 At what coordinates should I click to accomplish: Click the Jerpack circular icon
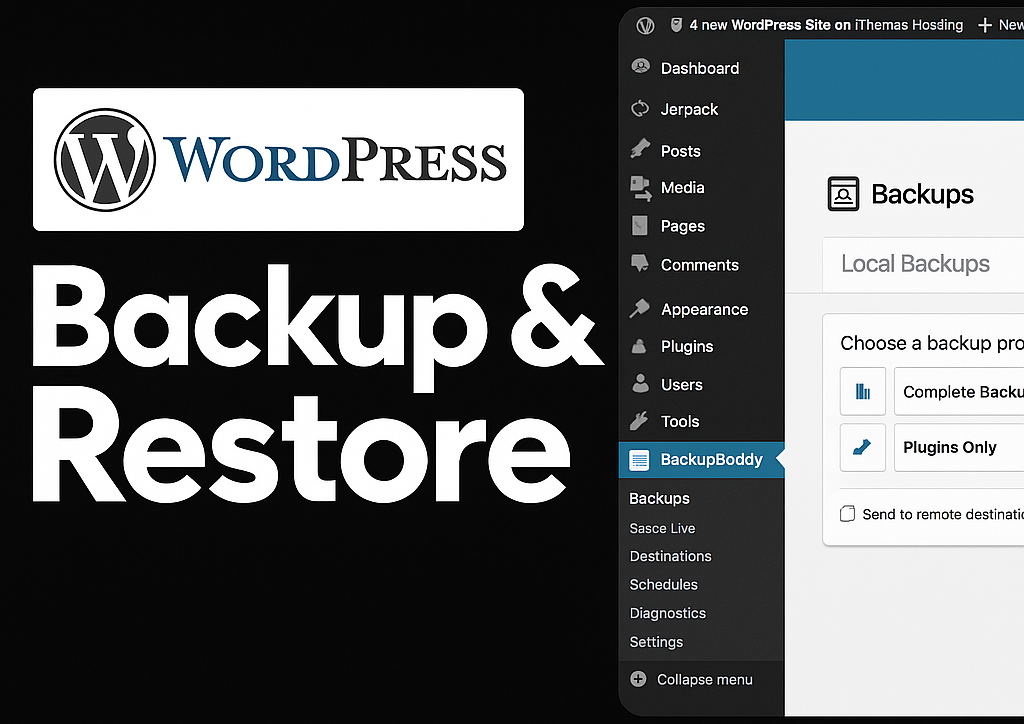click(640, 108)
